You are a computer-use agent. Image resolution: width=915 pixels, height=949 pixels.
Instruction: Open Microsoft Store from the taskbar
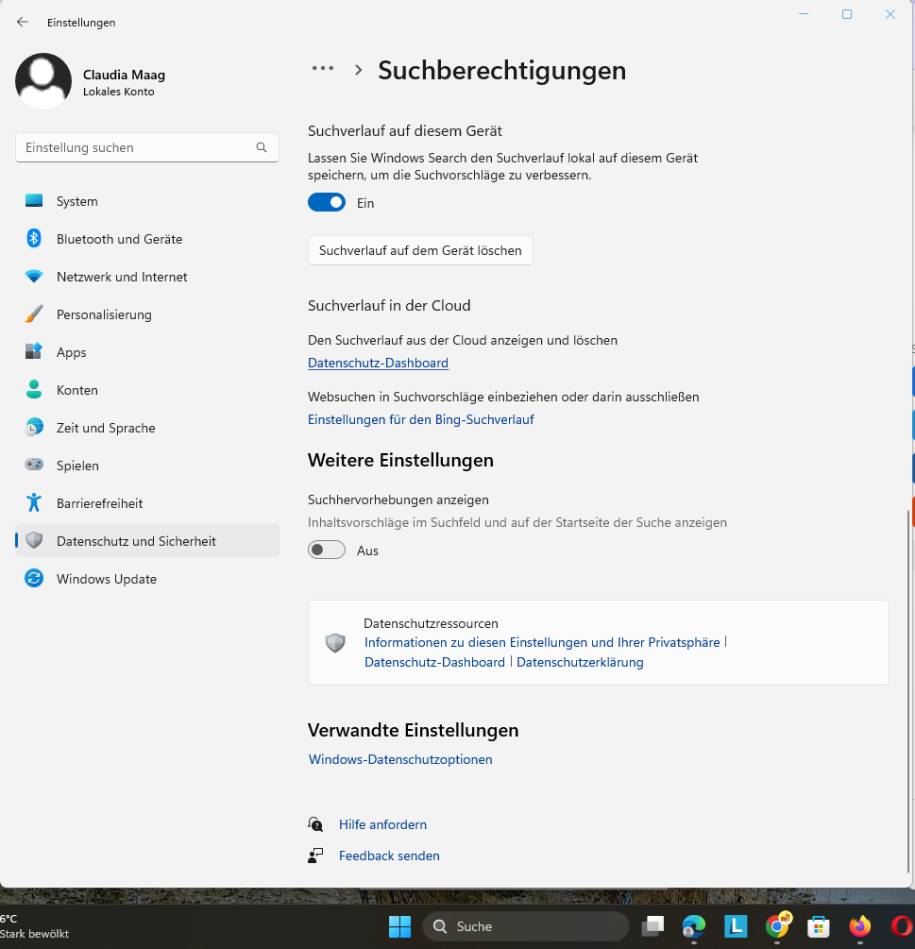(x=819, y=927)
